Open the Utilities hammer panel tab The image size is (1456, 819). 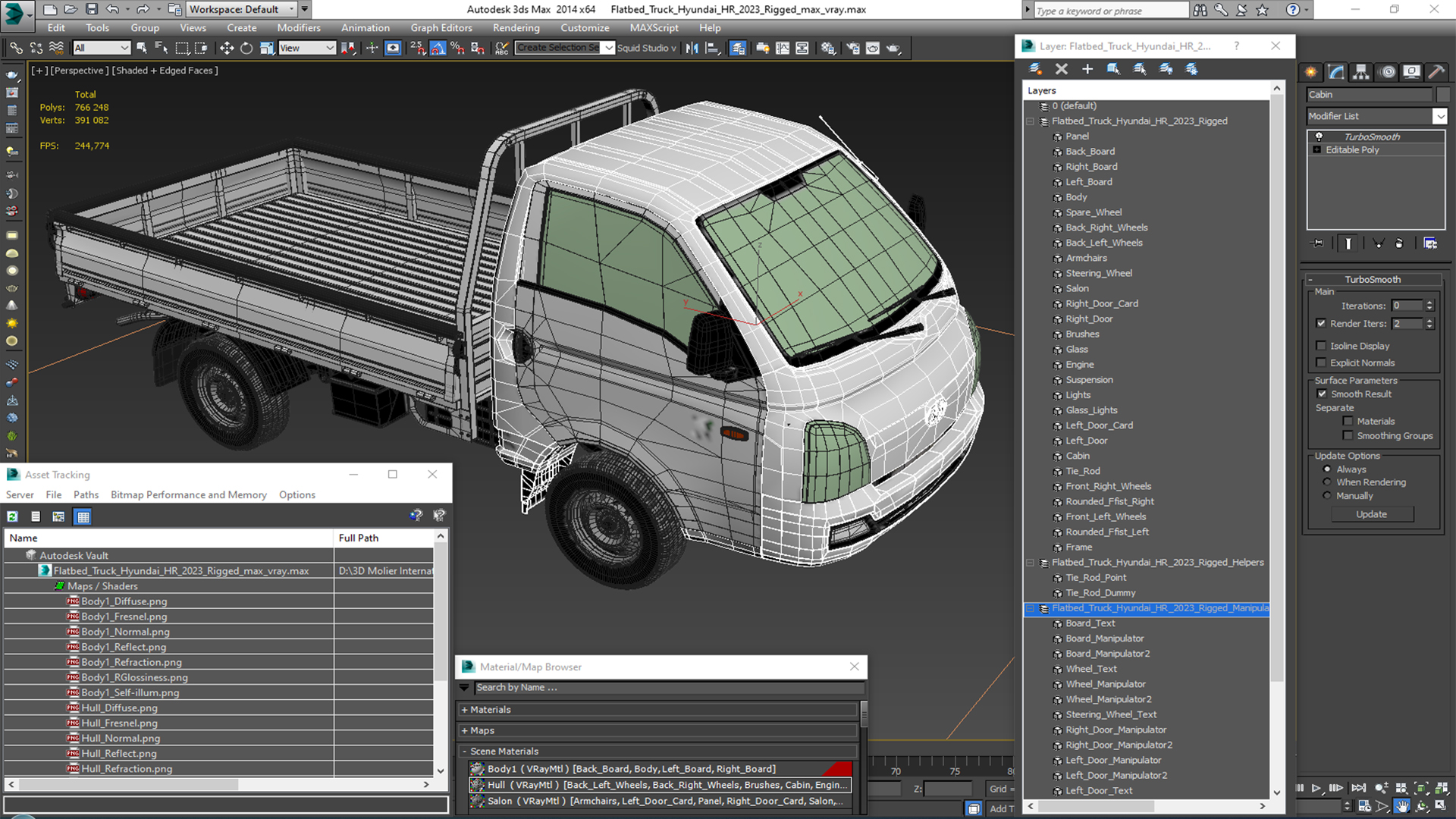1436,72
